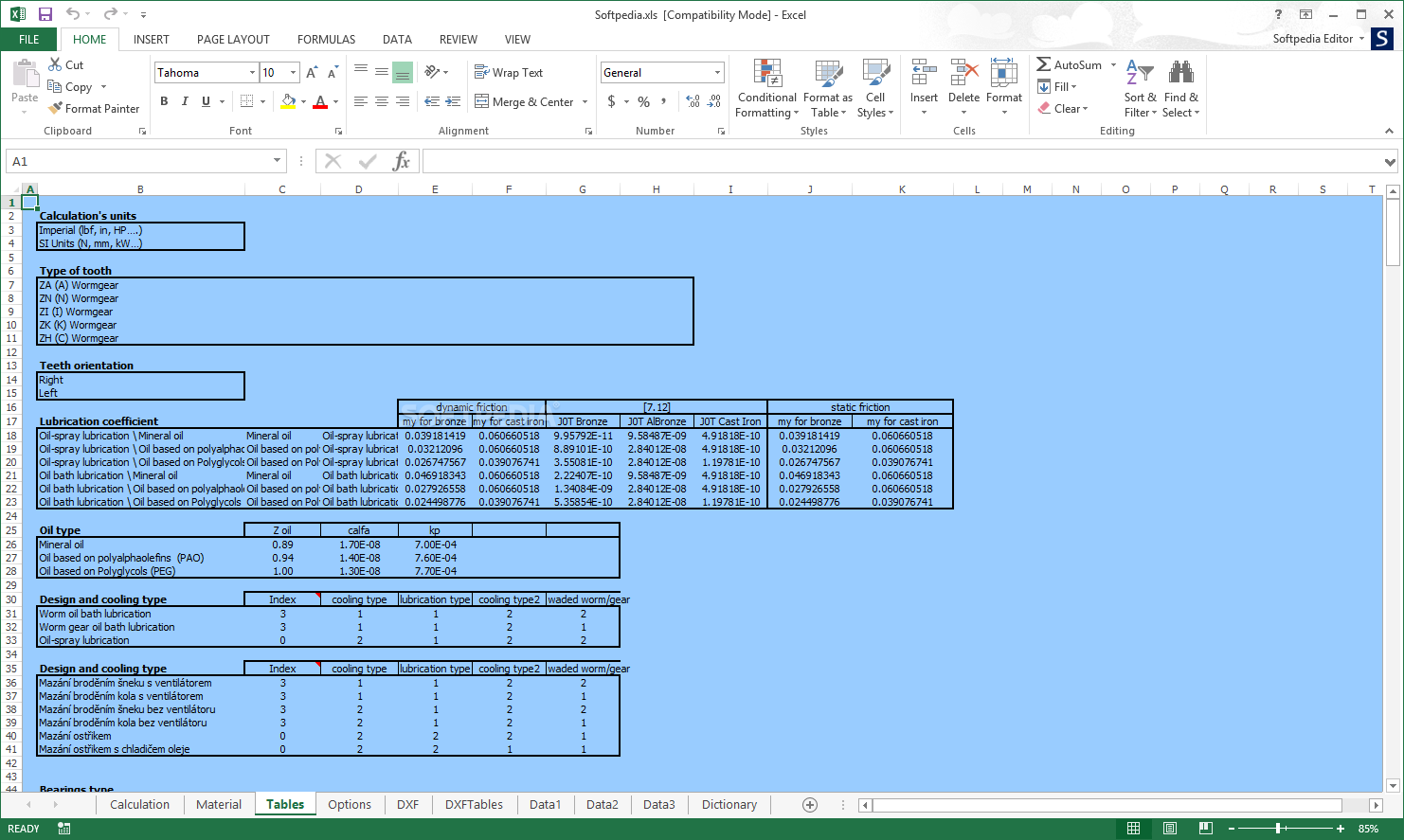Image resolution: width=1404 pixels, height=840 pixels.
Task: Cut the selected cells
Action: [66, 64]
